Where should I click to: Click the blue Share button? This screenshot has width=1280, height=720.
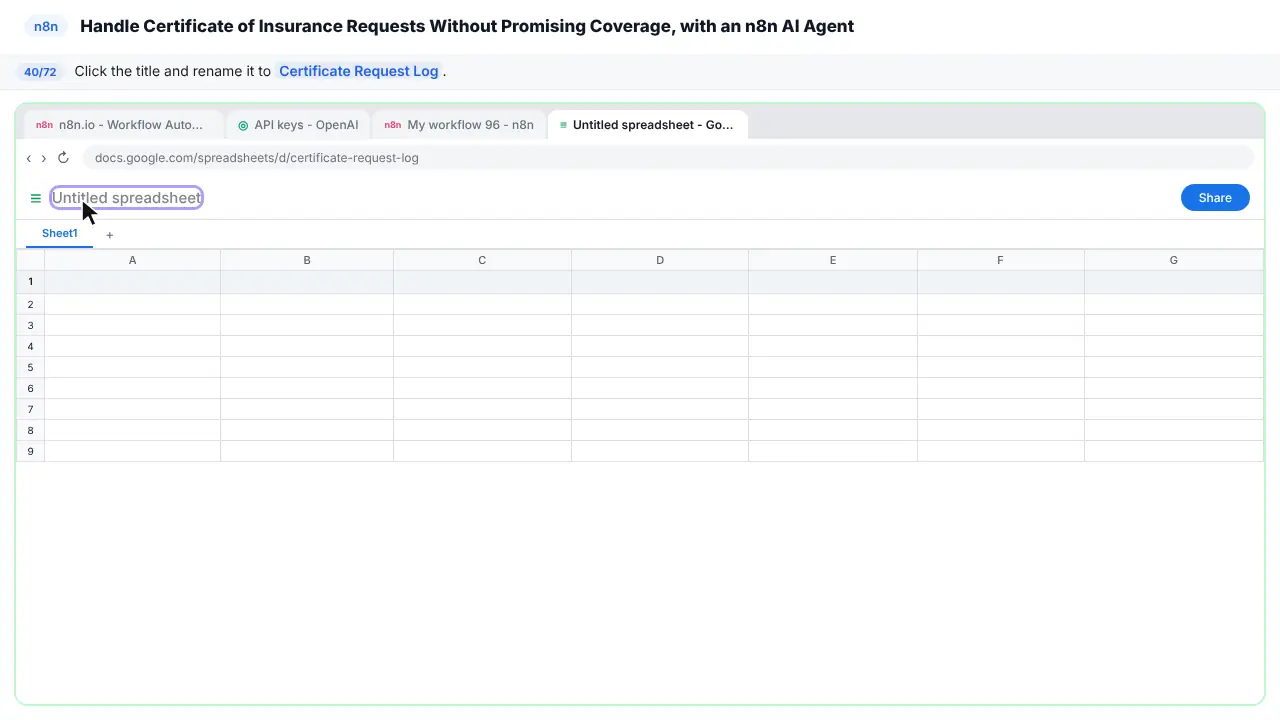point(1215,198)
